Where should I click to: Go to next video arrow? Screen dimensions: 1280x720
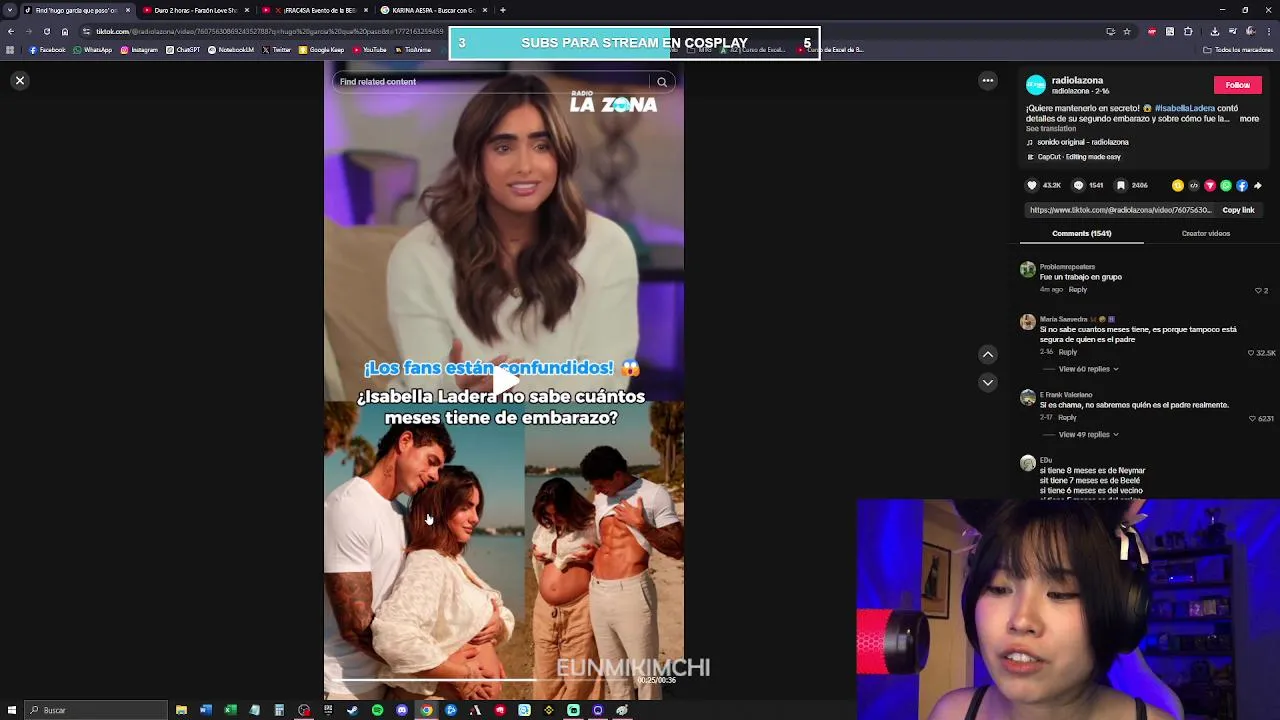tap(987, 382)
